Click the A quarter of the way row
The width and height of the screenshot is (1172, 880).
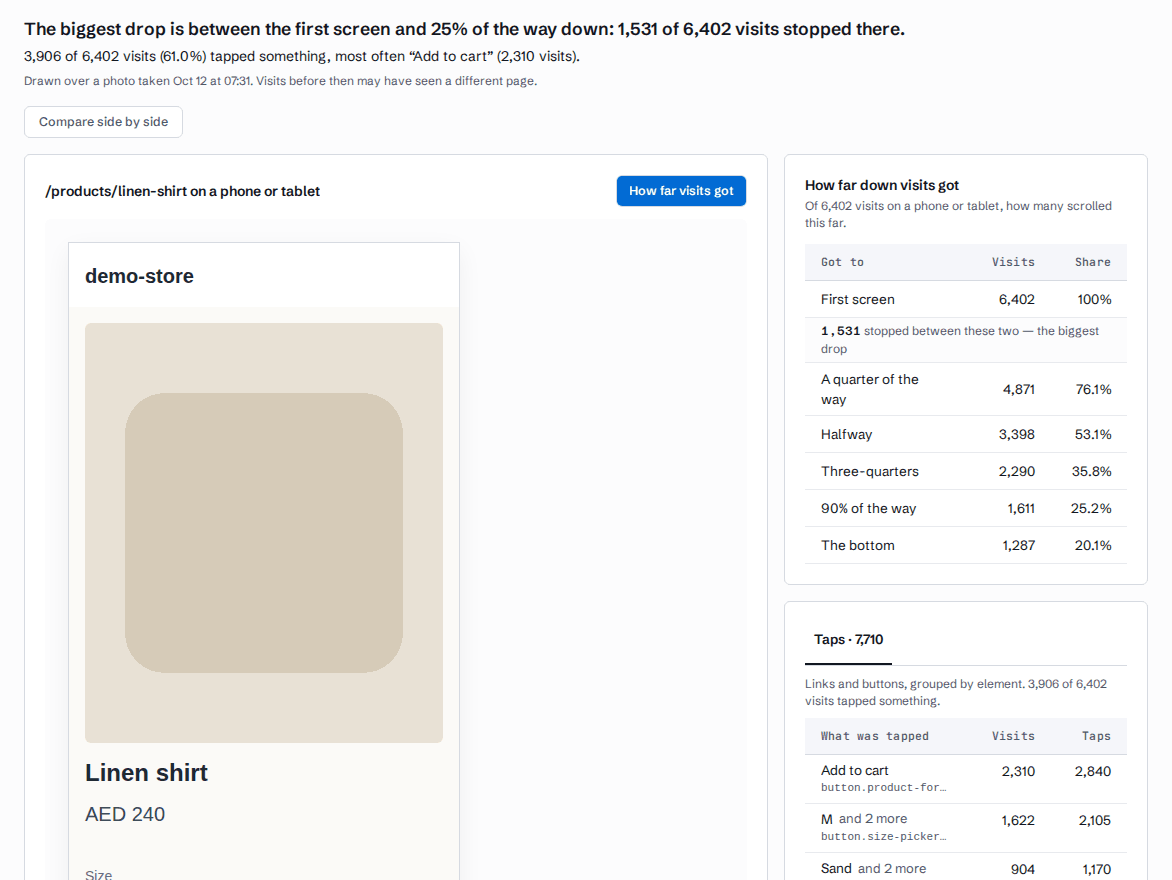(x=966, y=389)
